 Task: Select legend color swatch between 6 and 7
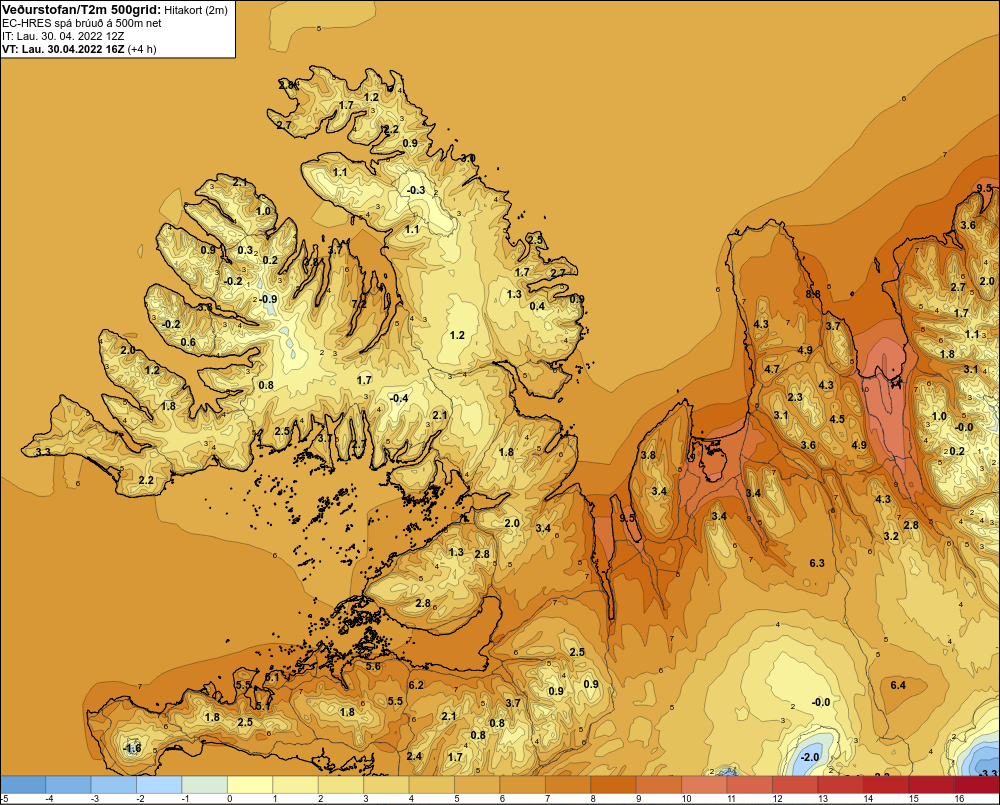coord(522,785)
